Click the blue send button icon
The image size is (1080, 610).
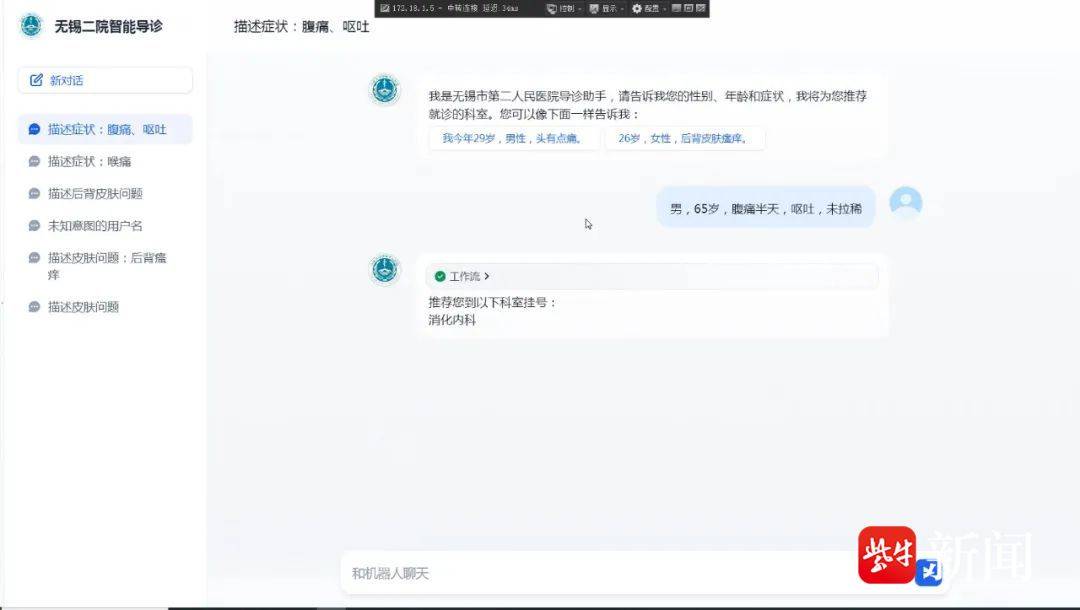[x=928, y=571]
